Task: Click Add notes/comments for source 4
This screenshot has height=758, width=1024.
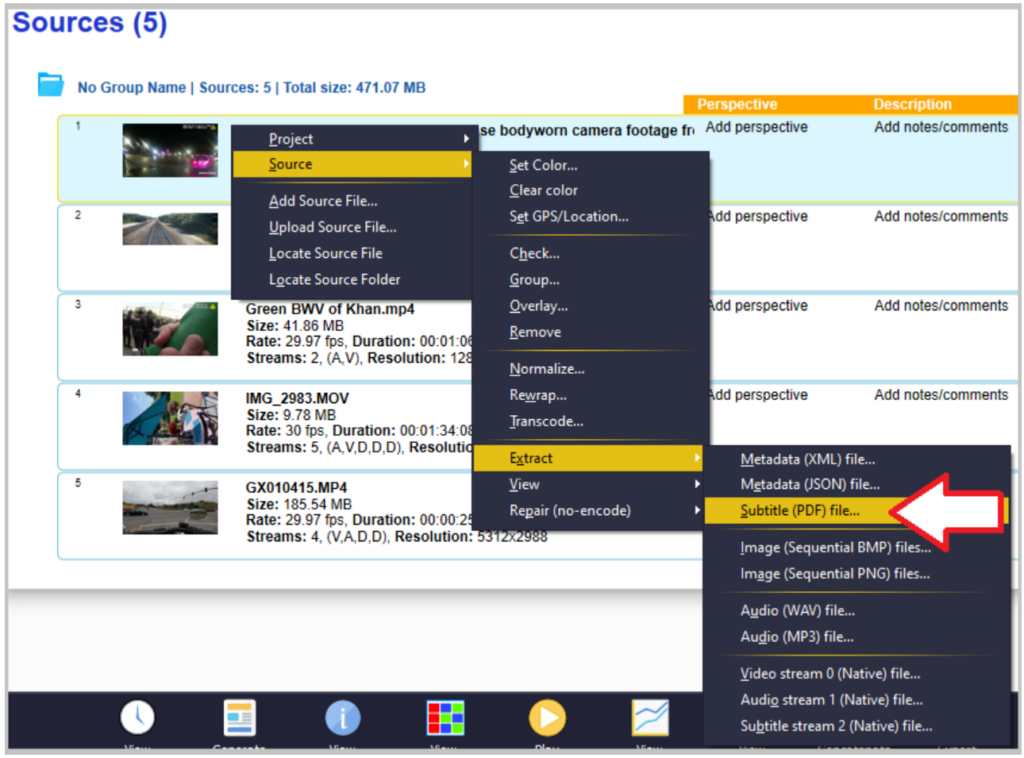Action: [941, 395]
